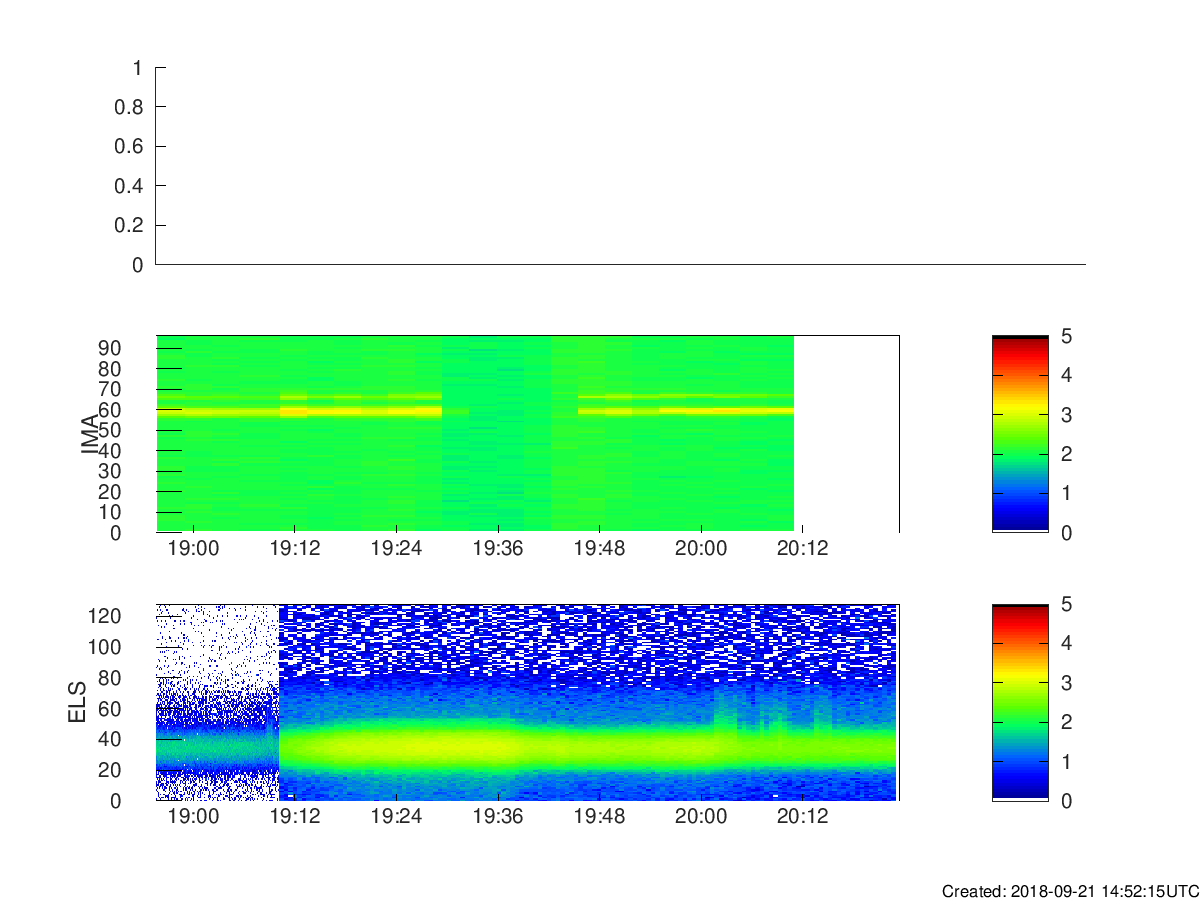Select the 20:12 time label under IMA plot

pos(802,548)
